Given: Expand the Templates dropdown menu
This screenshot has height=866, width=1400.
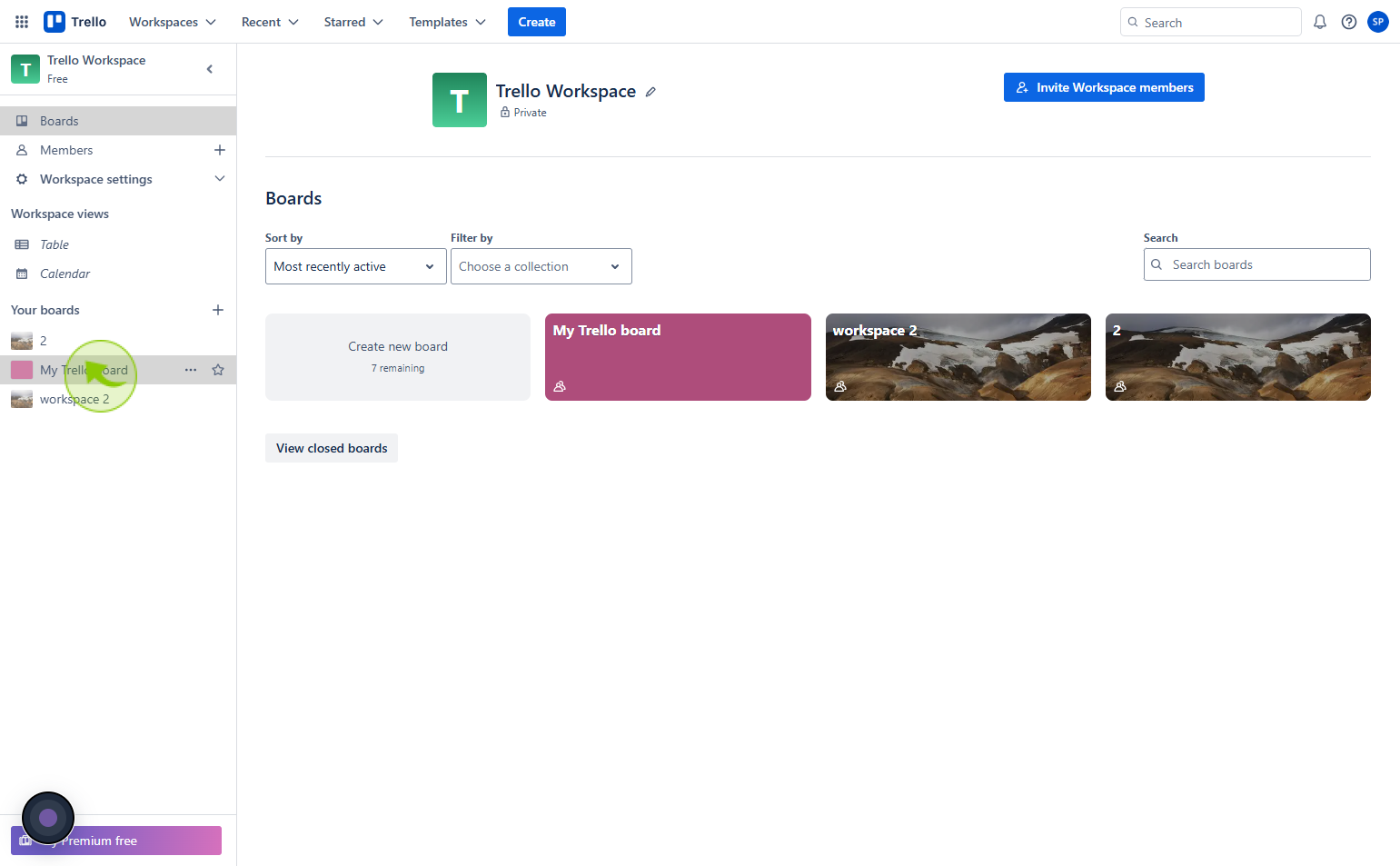Looking at the screenshot, I should pyautogui.click(x=447, y=22).
